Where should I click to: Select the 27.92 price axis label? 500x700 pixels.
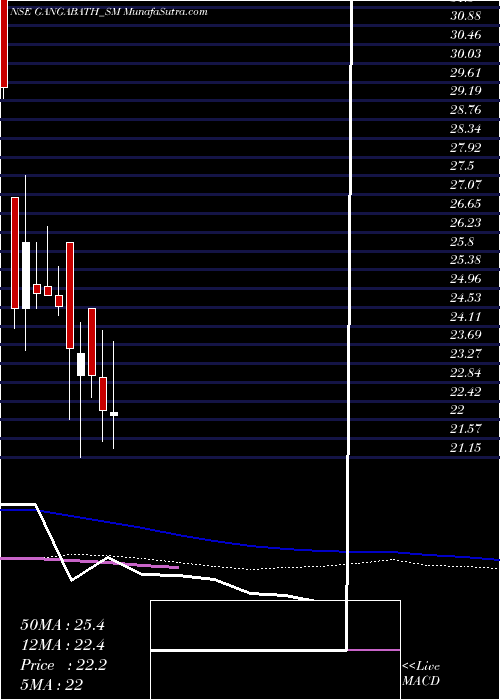(466, 147)
